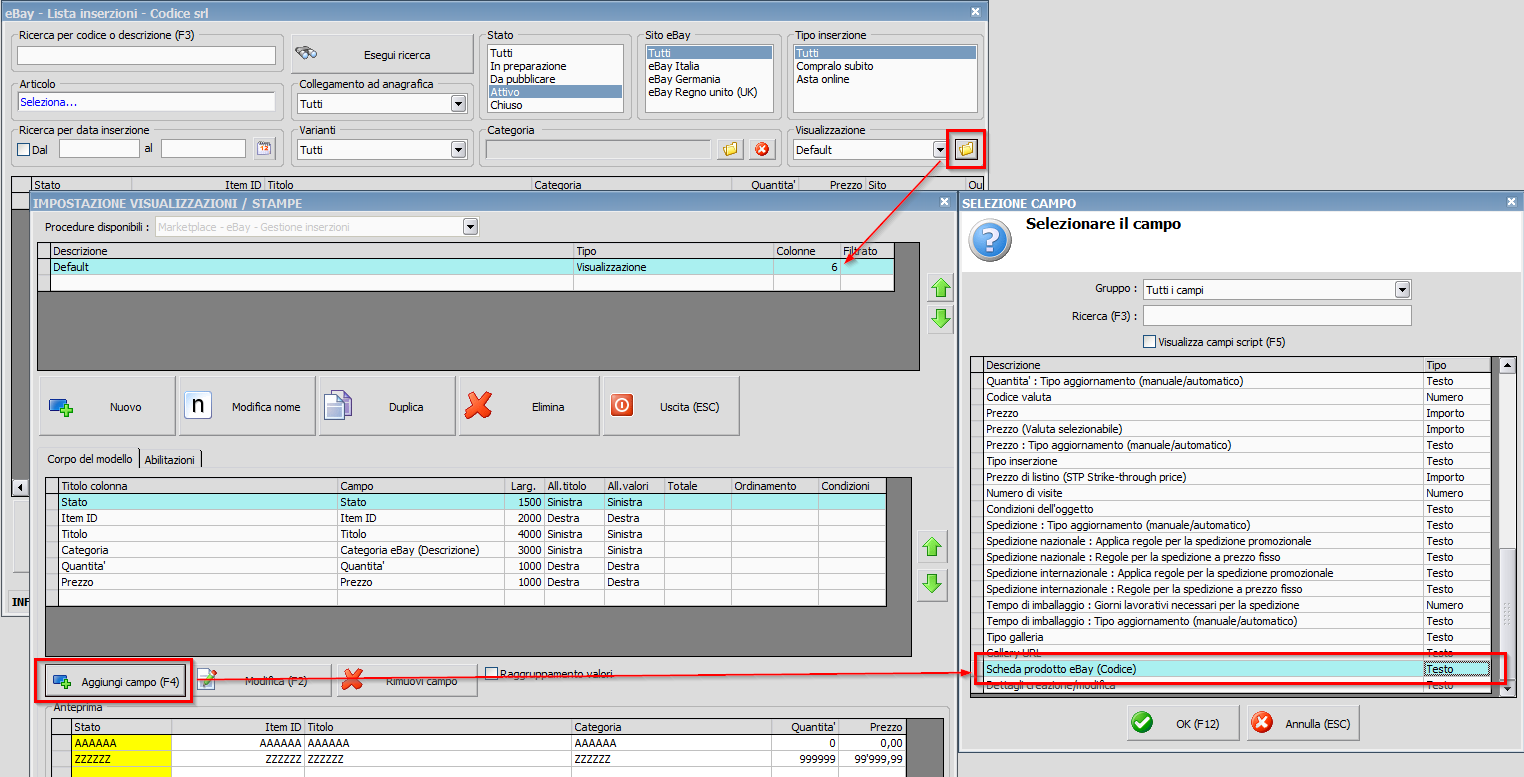Select 'eBay Regno unito (UK)' site
1524x777 pixels.
(x=709, y=92)
